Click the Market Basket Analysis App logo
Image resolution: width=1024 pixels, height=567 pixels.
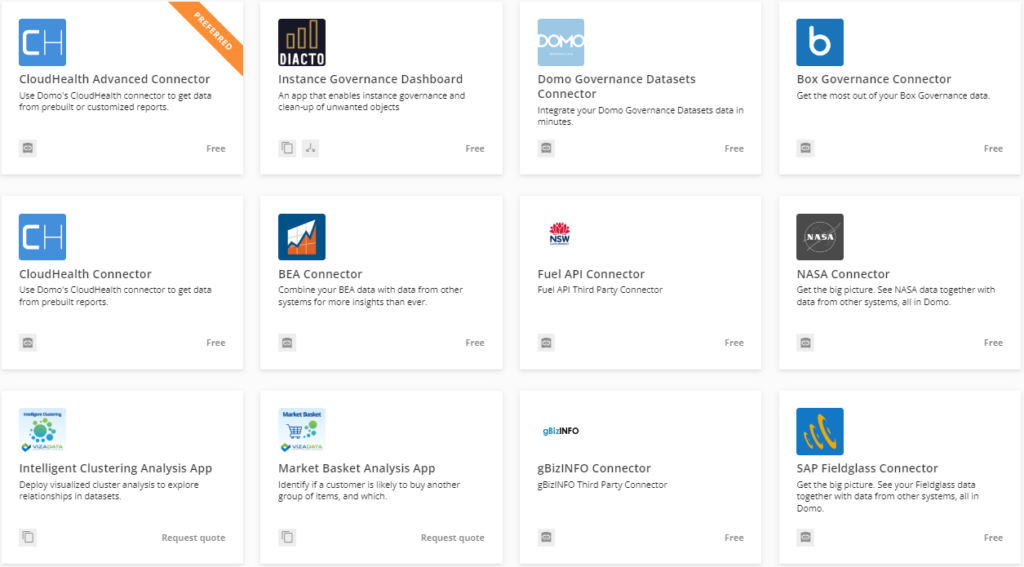pos(301,431)
